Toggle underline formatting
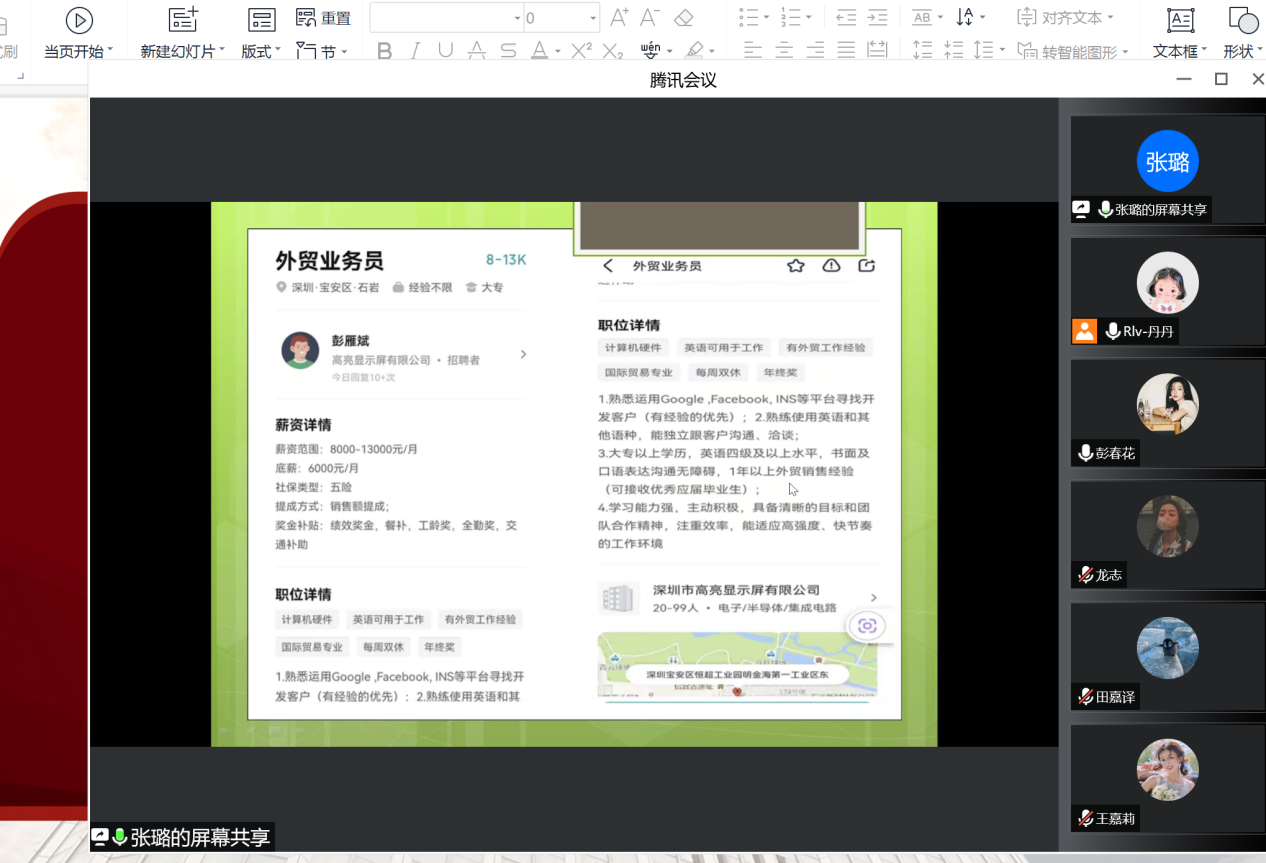 tap(445, 50)
